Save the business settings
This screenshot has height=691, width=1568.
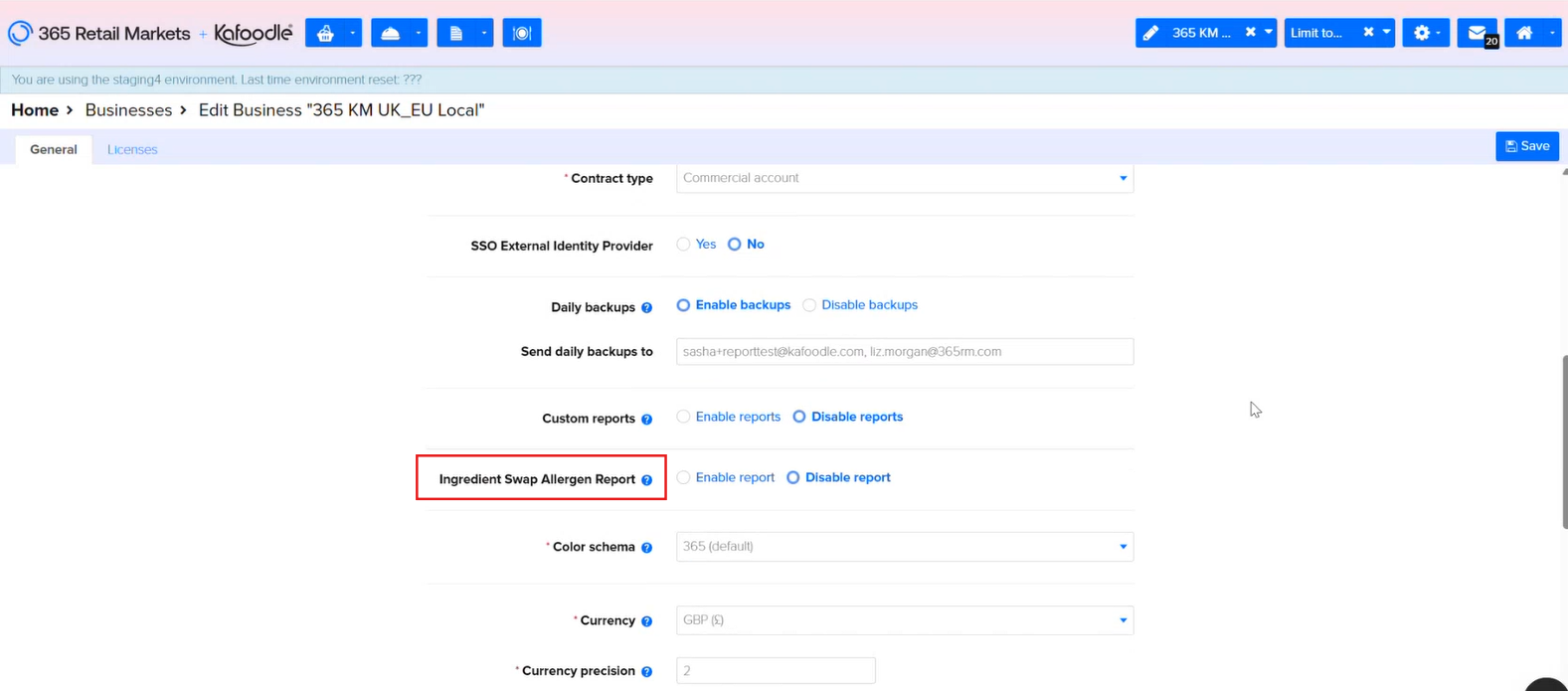(x=1527, y=146)
